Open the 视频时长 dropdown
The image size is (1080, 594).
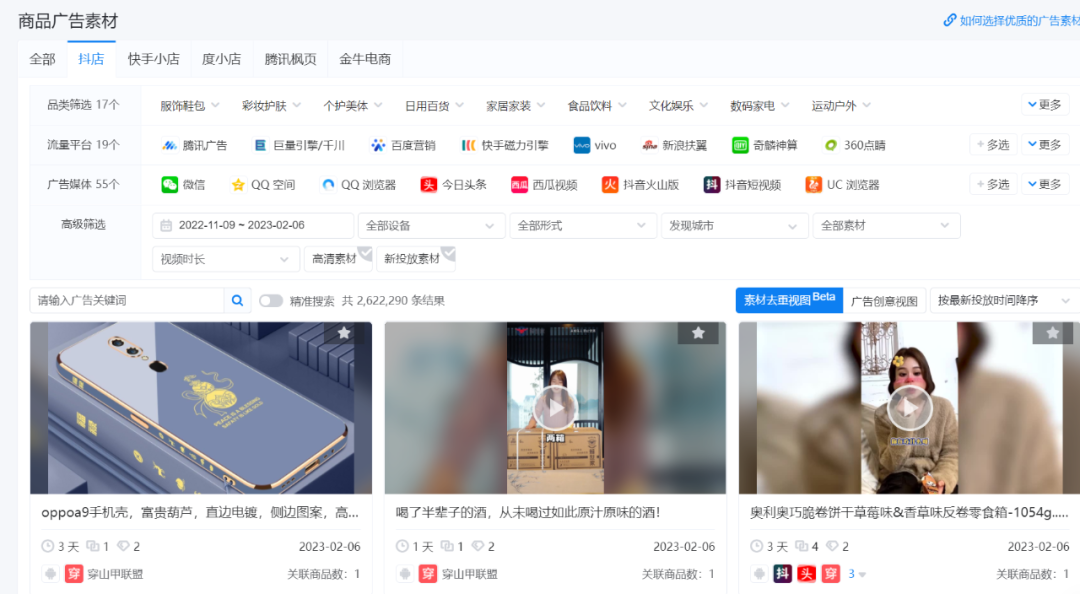226,259
